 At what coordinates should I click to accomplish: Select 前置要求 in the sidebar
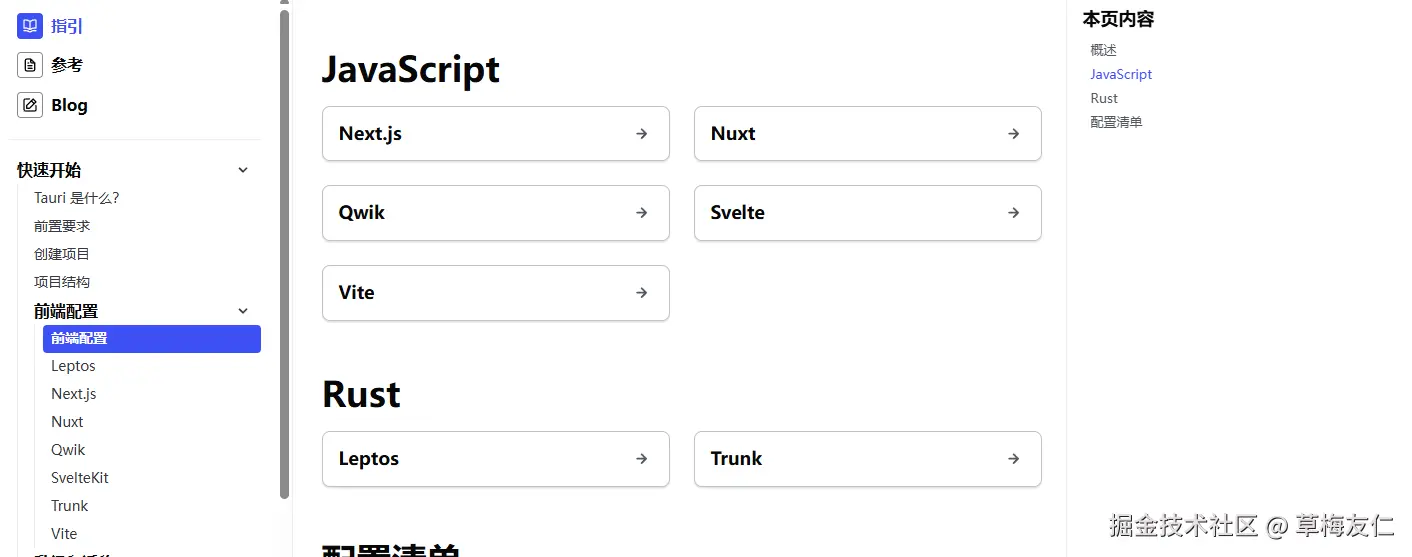(x=62, y=226)
